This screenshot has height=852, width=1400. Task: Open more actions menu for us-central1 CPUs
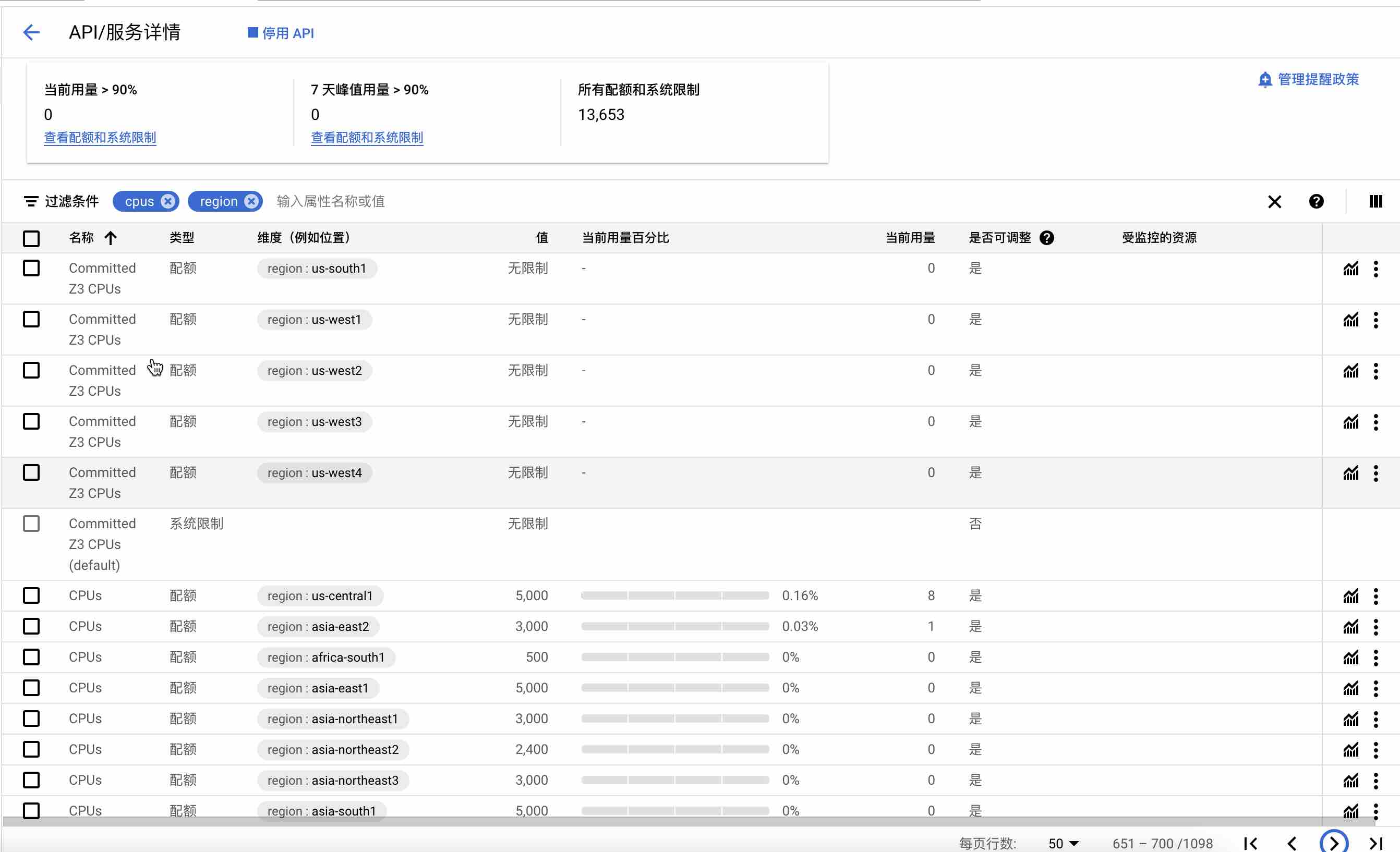[x=1375, y=595]
